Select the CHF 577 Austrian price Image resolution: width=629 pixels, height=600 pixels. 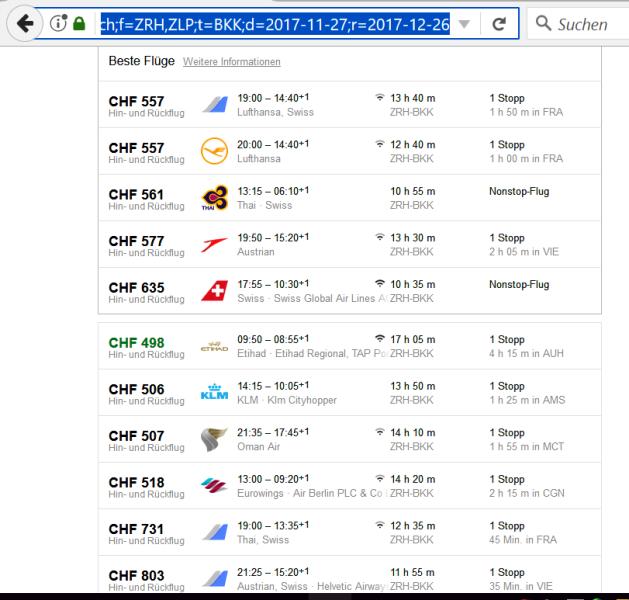136,241
